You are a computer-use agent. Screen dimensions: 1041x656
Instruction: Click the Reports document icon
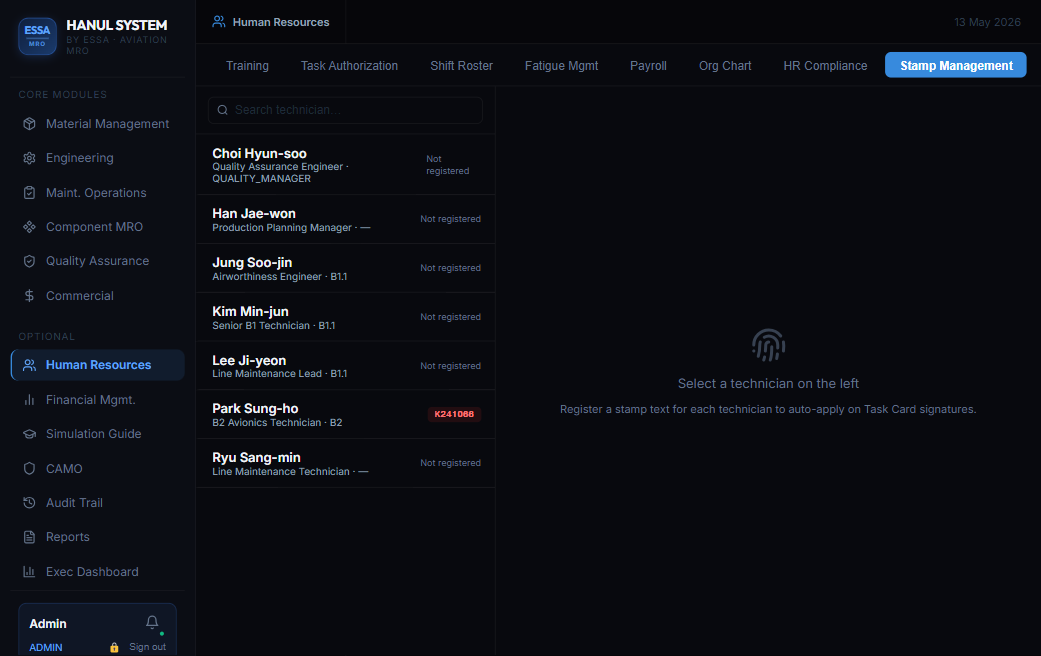pos(29,537)
